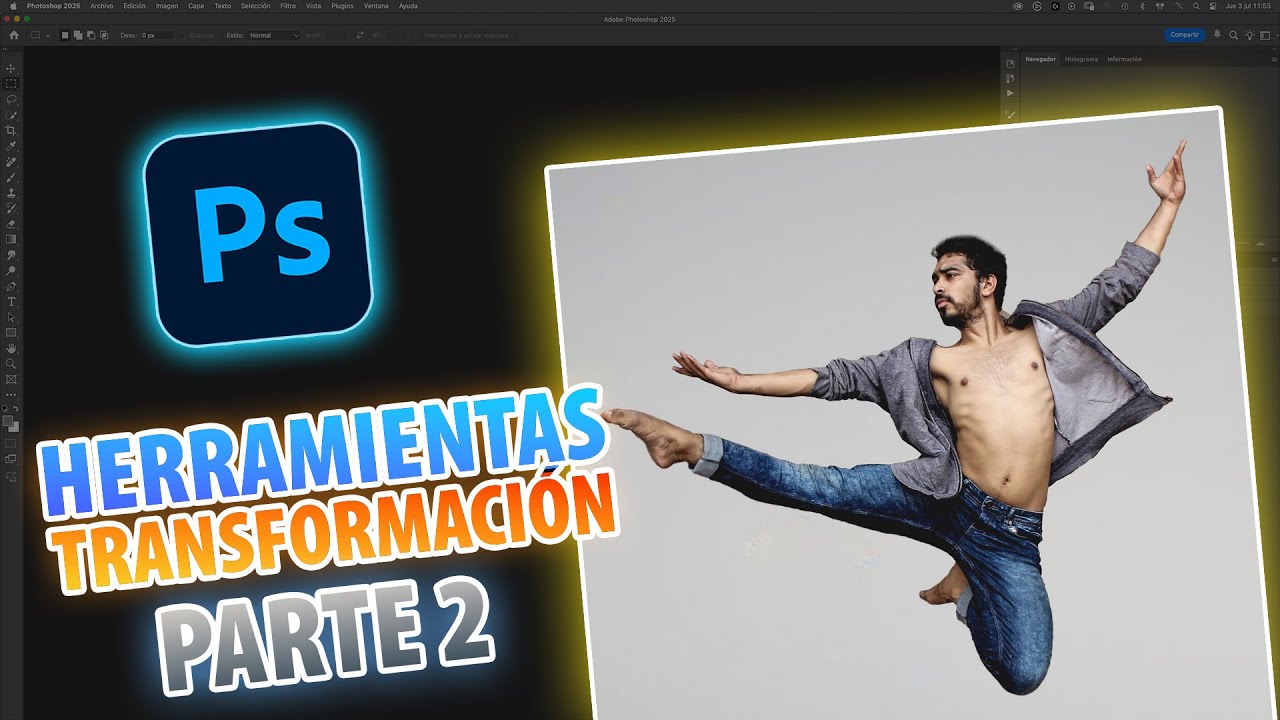Select the Brush tool
1280x720 pixels.
pyautogui.click(x=12, y=177)
